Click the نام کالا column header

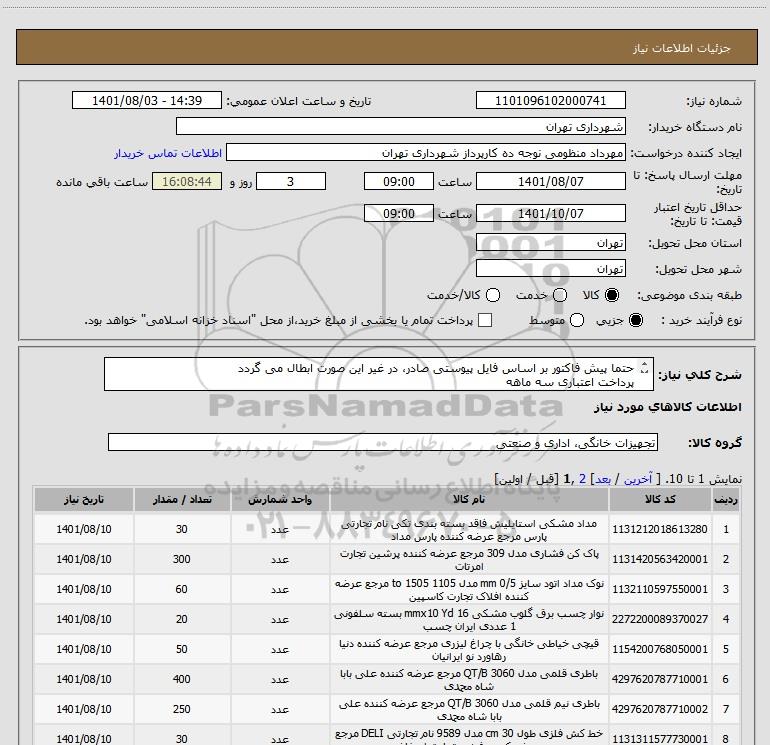(x=469, y=499)
